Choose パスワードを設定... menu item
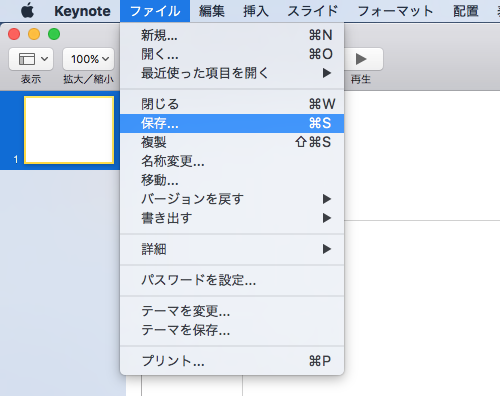Image resolution: width=500 pixels, height=396 pixels. click(x=232, y=280)
